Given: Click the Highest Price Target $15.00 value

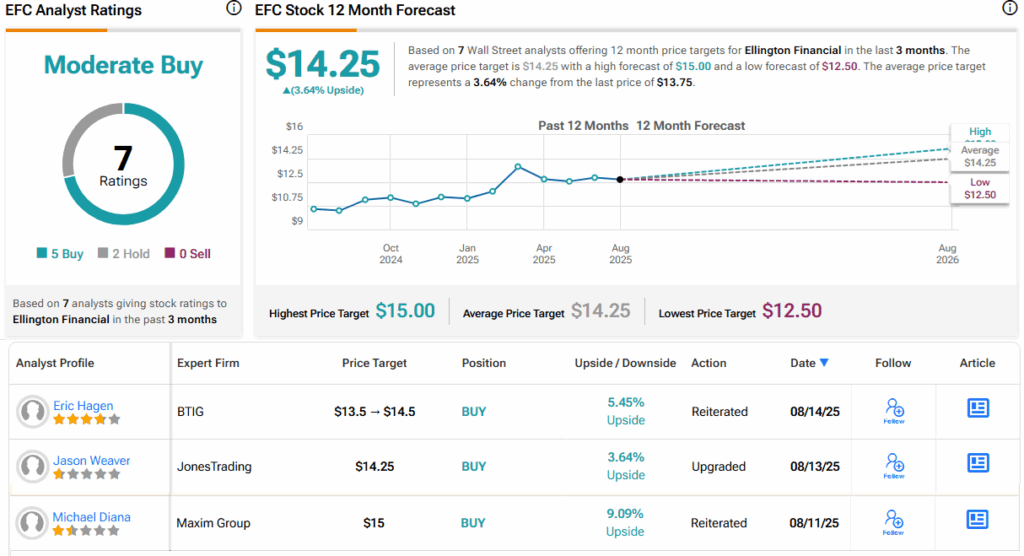Looking at the screenshot, I should pos(405,311).
